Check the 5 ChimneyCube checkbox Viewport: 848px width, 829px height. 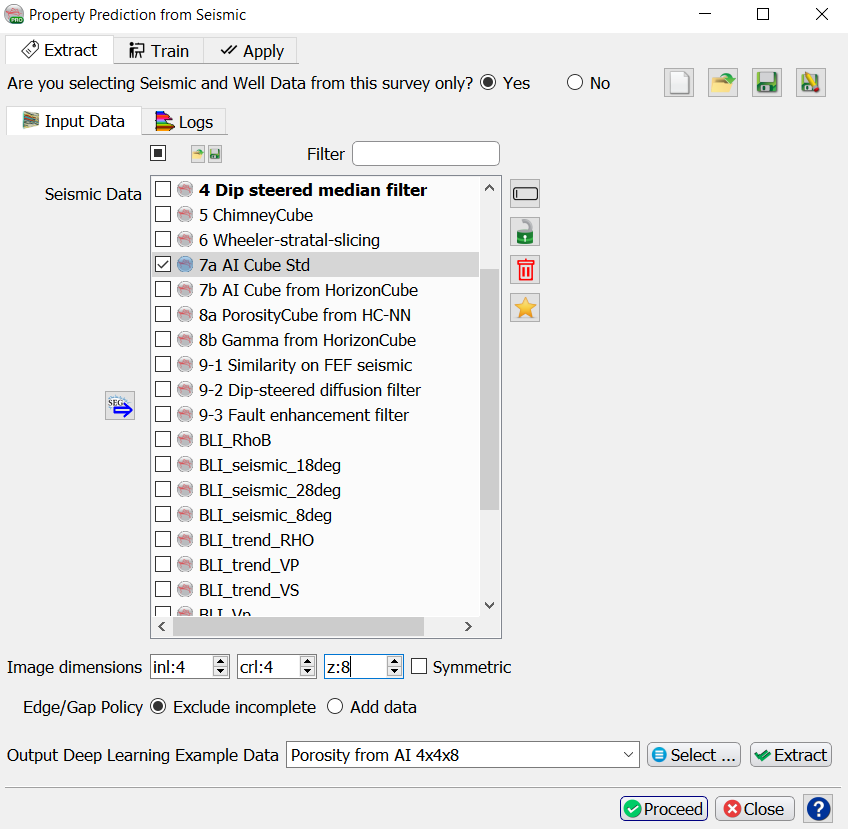tap(163, 215)
